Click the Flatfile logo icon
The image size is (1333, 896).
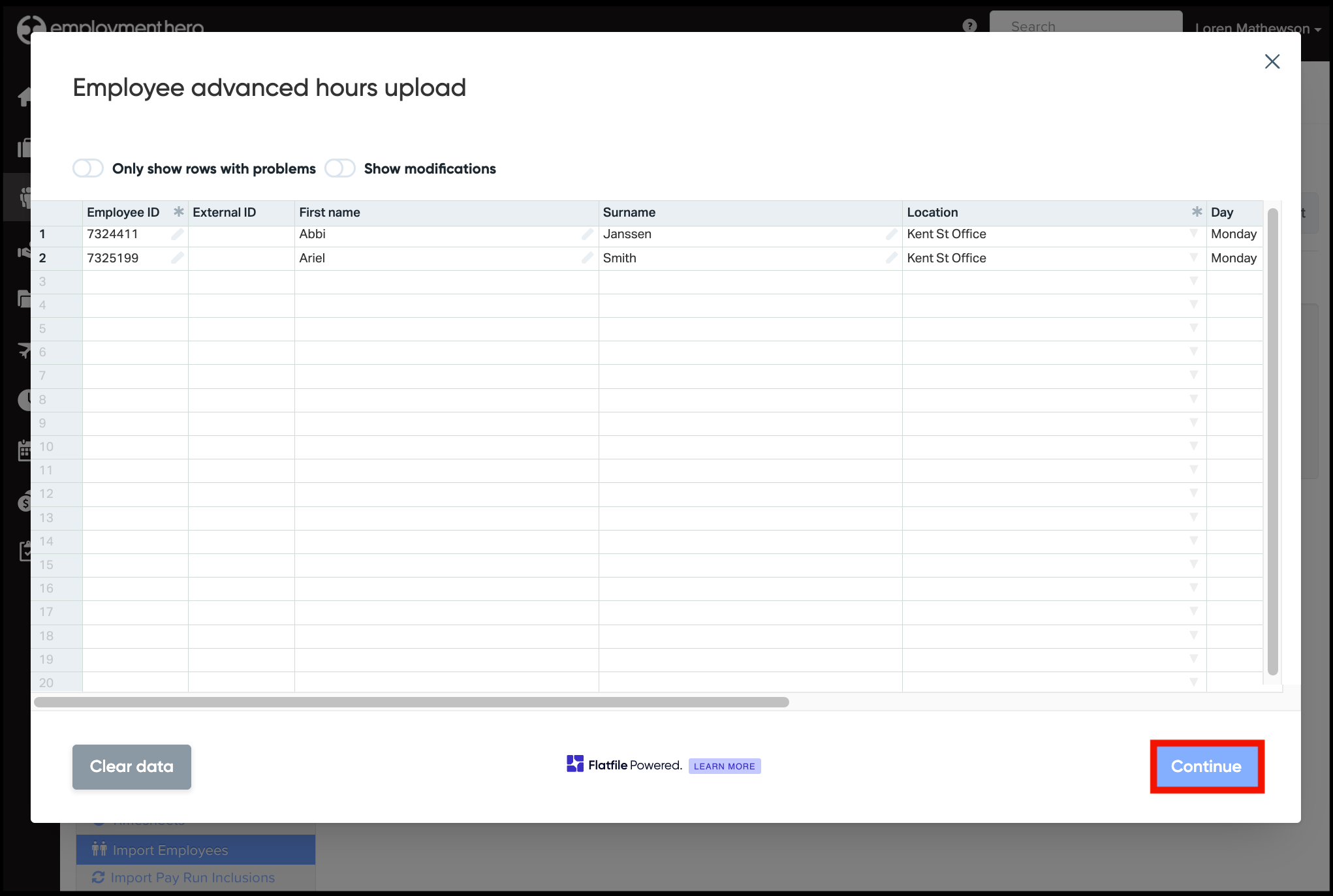coord(575,764)
